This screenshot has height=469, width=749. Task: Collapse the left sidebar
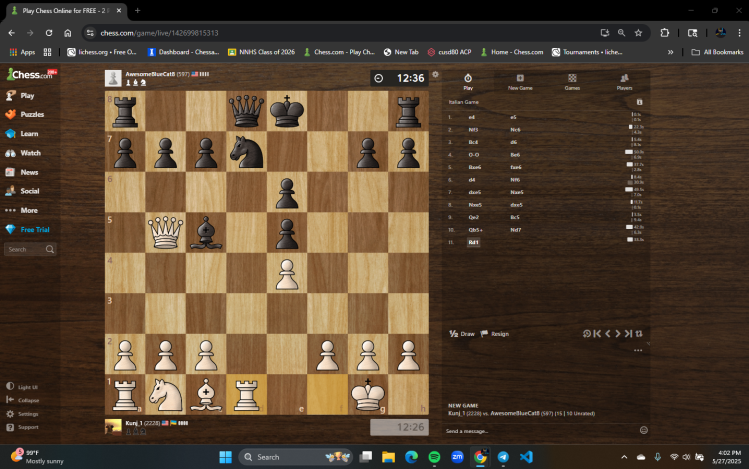tap(22, 400)
